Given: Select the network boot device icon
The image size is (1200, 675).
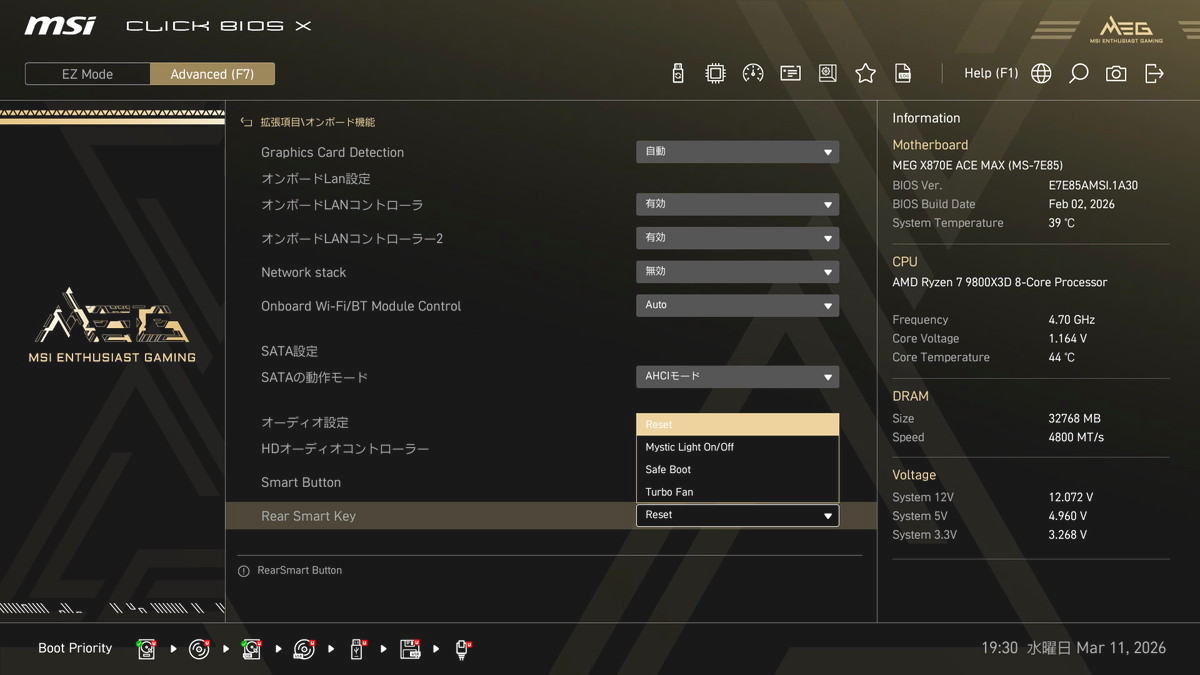Looking at the screenshot, I should [x=463, y=649].
